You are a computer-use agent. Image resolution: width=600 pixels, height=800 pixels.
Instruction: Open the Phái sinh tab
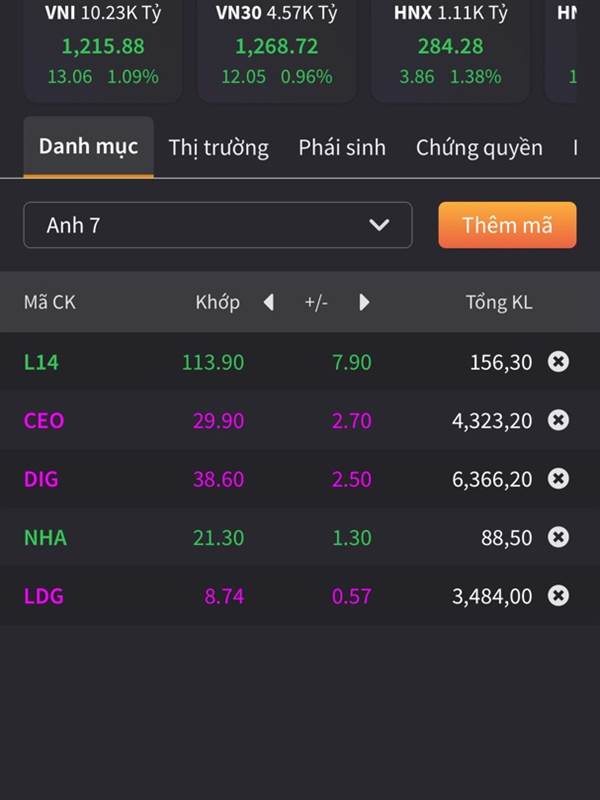pos(342,148)
